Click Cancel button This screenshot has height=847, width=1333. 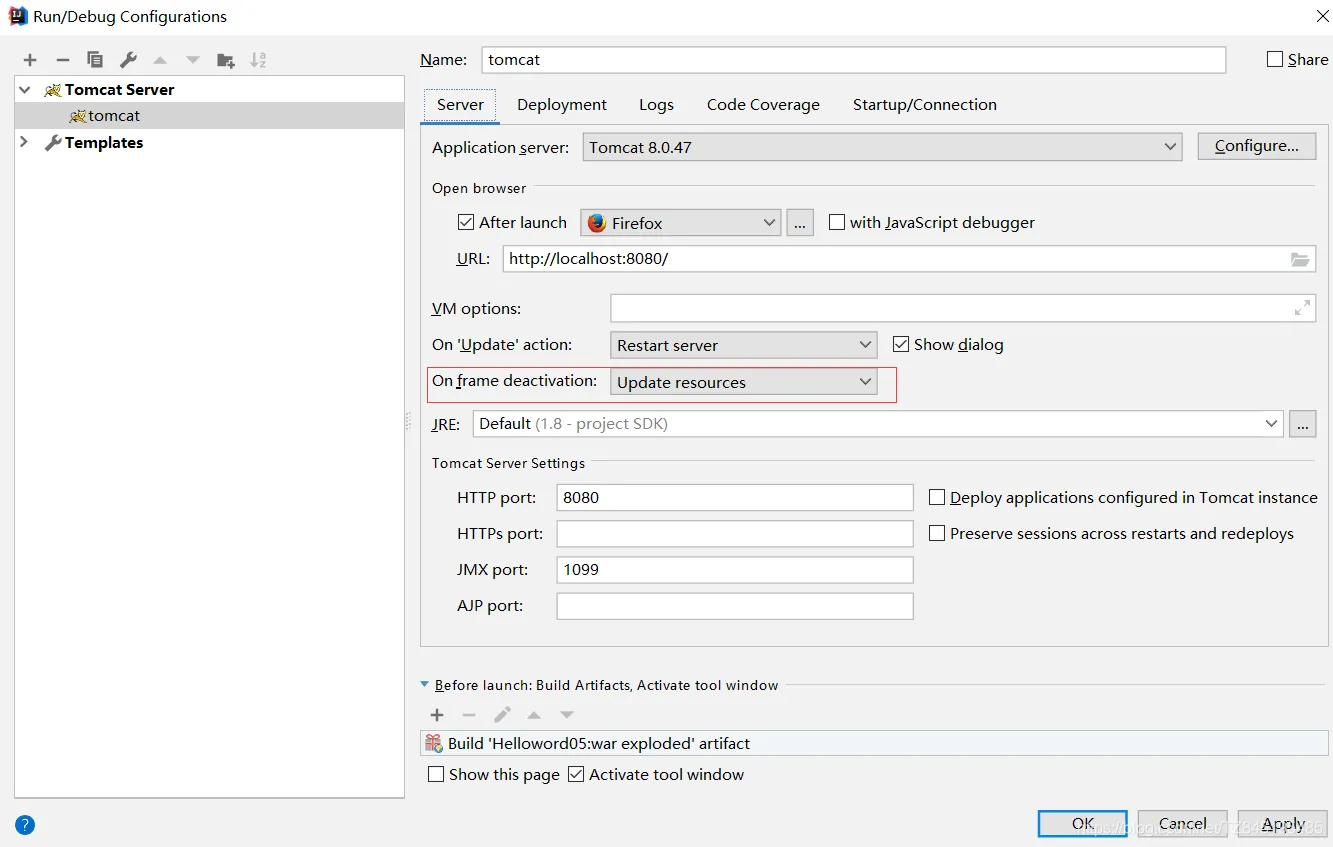pyautogui.click(x=1183, y=824)
